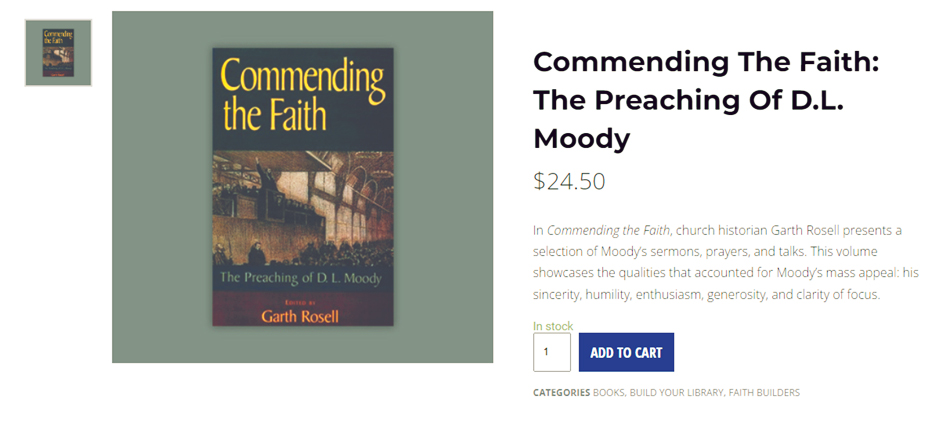Image resolution: width=950 pixels, height=425 pixels.
Task: Click the In stock status label
Action: (553, 326)
